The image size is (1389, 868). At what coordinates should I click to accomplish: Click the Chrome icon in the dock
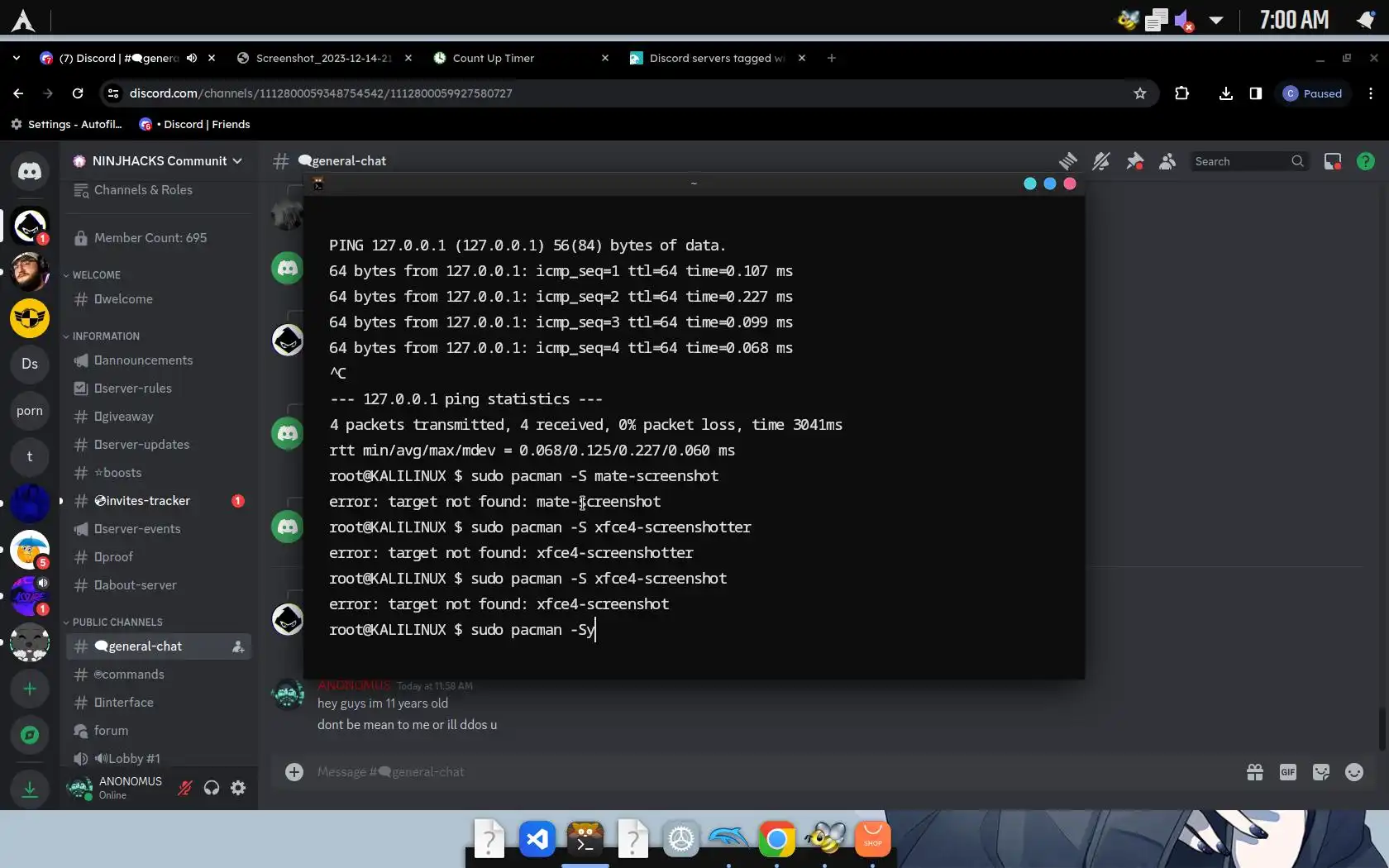point(777,840)
